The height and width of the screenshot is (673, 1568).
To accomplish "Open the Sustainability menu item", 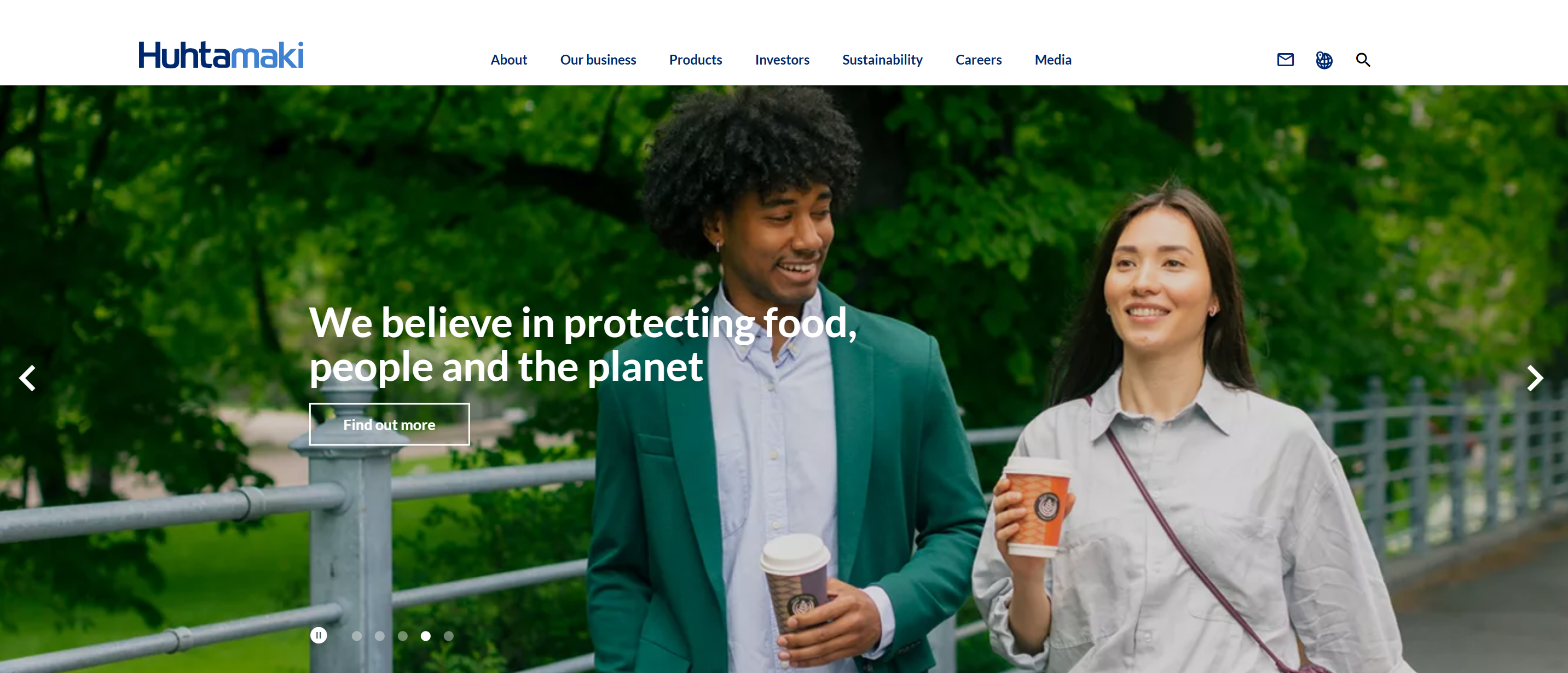I will pyautogui.click(x=882, y=60).
